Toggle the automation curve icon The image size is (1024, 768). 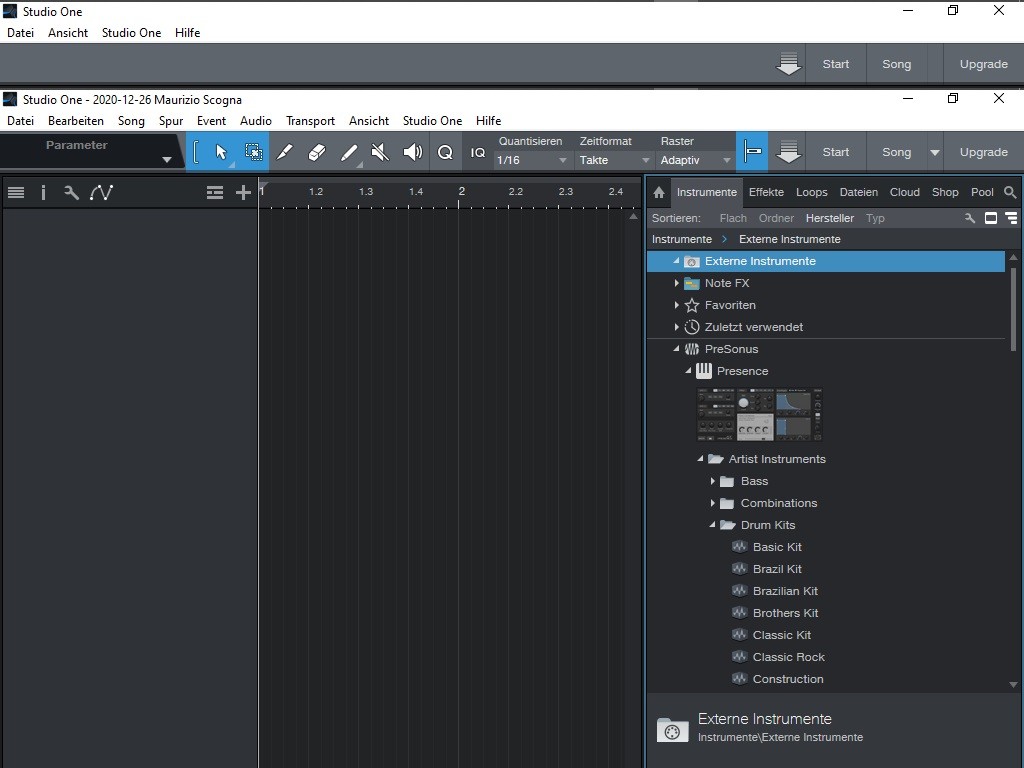pos(101,192)
